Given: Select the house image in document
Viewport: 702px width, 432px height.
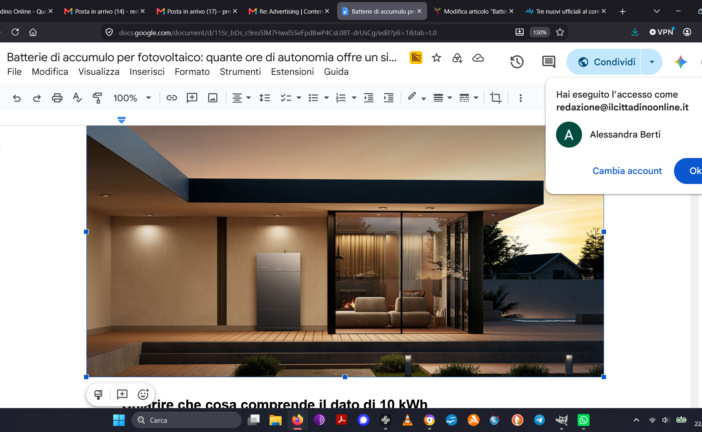Looking at the screenshot, I should click(345, 251).
